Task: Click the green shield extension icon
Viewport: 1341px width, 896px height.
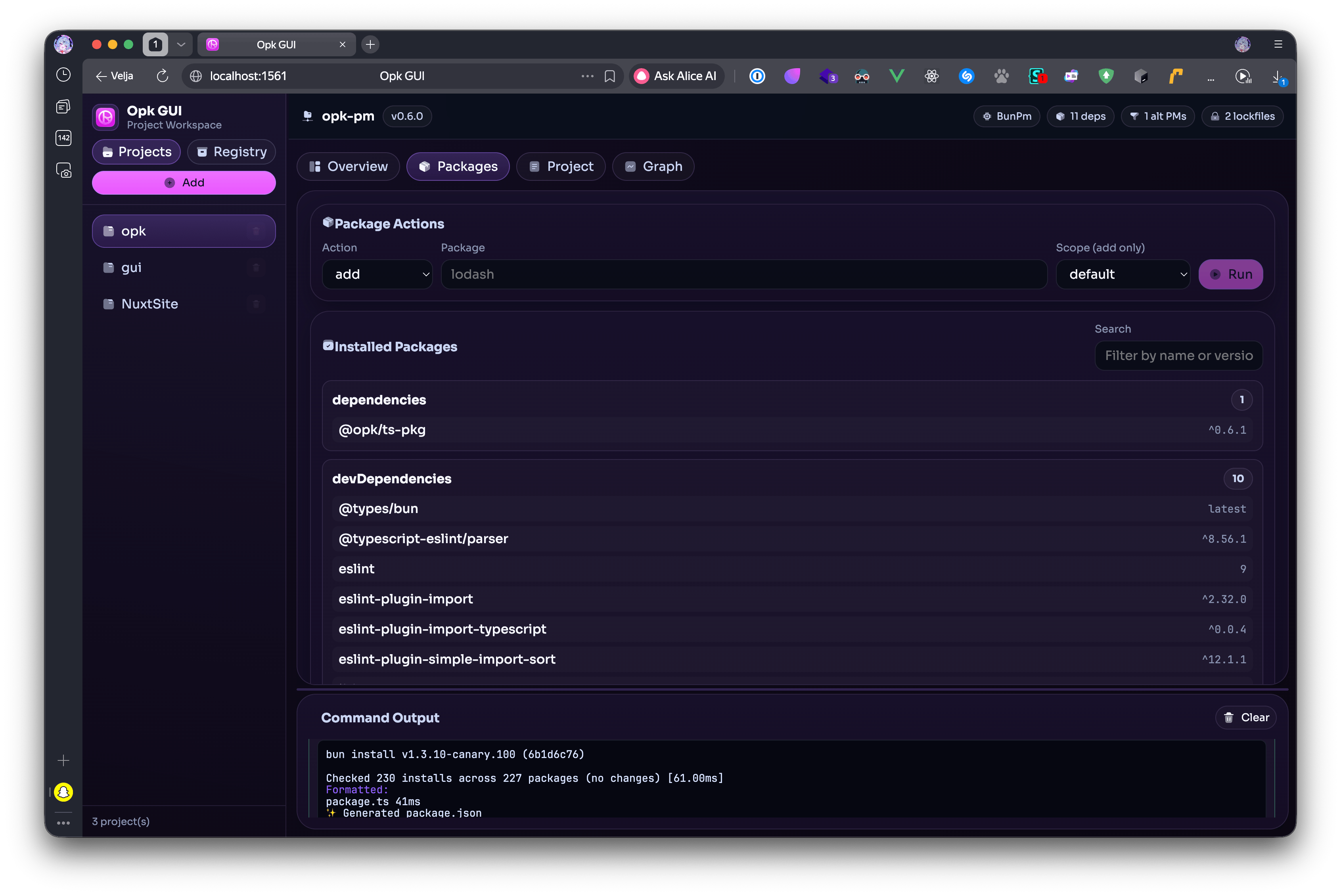Action: pyautogui.click(x=1105, y=76)
